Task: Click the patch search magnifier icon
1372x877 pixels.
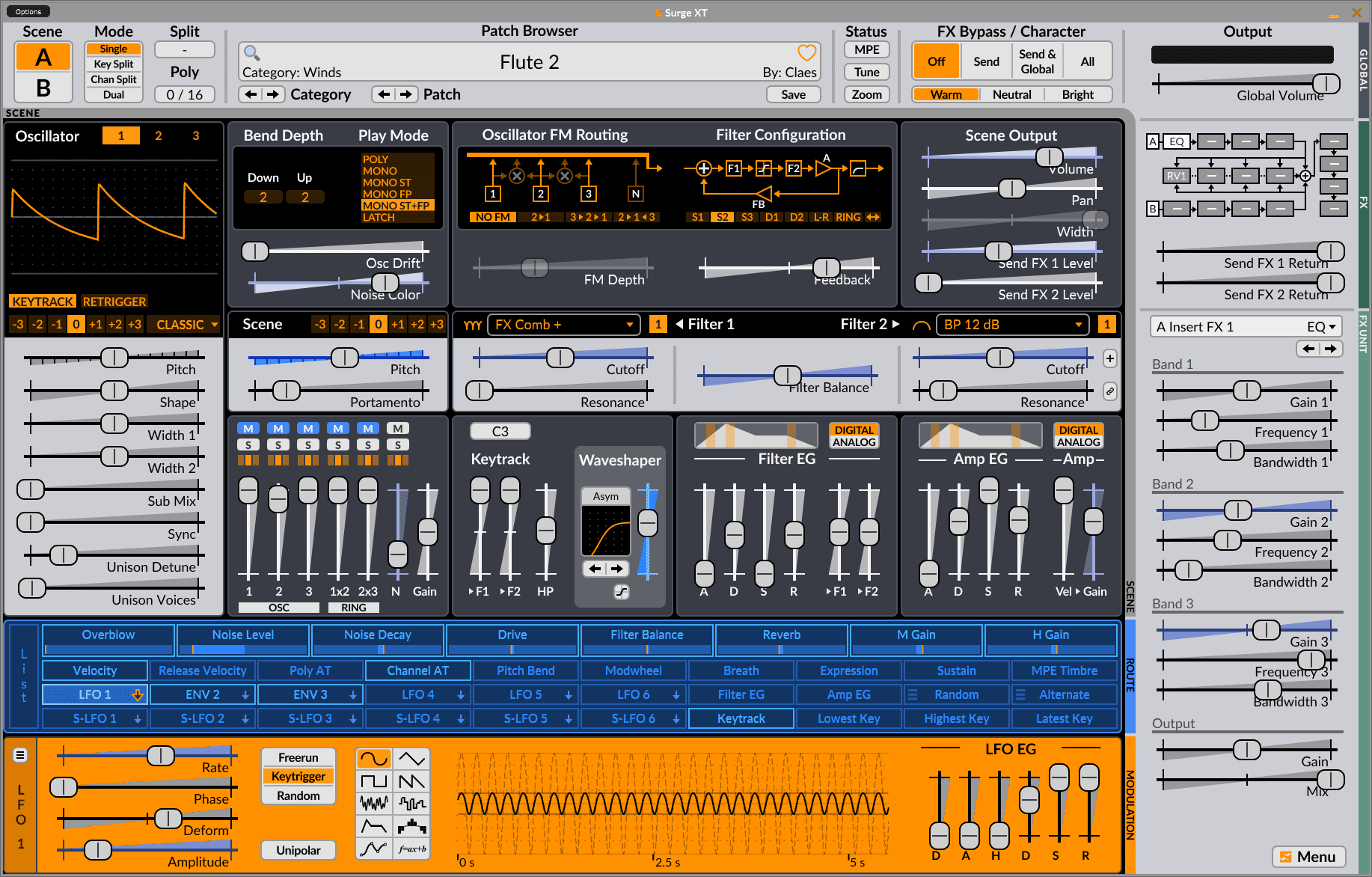Action: click(x=252, y=53)
